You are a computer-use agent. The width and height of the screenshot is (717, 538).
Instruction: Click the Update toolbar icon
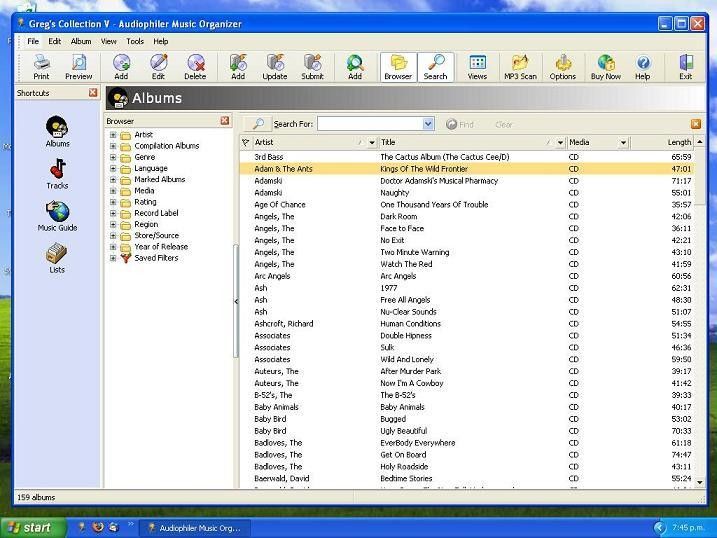[275, 67]
